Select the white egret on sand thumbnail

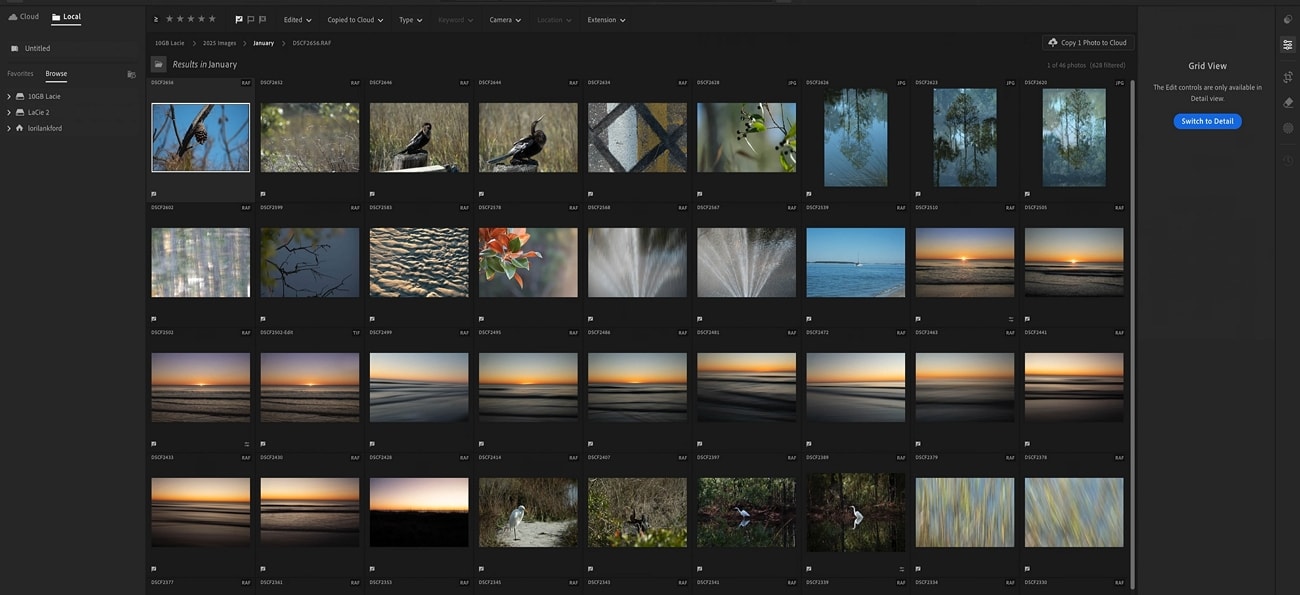click(x=528, y=512)
